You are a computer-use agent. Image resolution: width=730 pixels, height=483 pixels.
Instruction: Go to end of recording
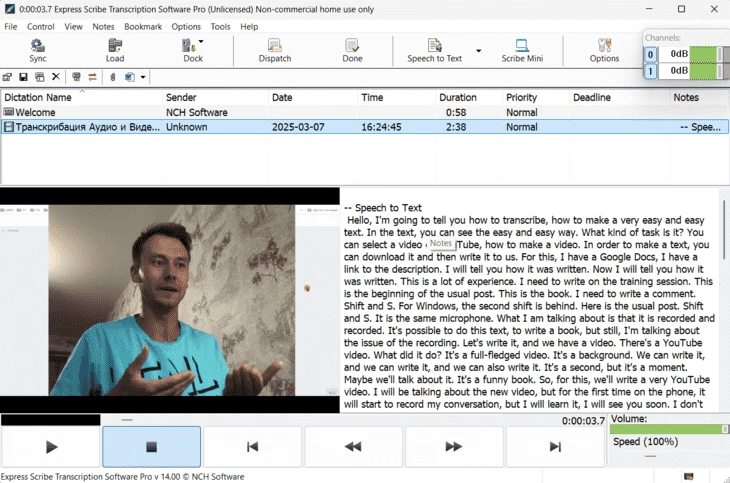coord(554,447)
